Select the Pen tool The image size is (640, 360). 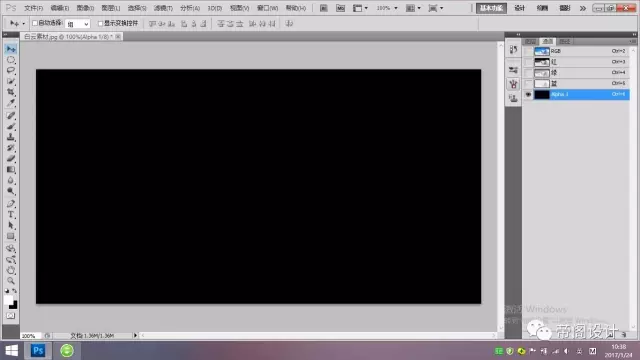[x=11, y=204]
